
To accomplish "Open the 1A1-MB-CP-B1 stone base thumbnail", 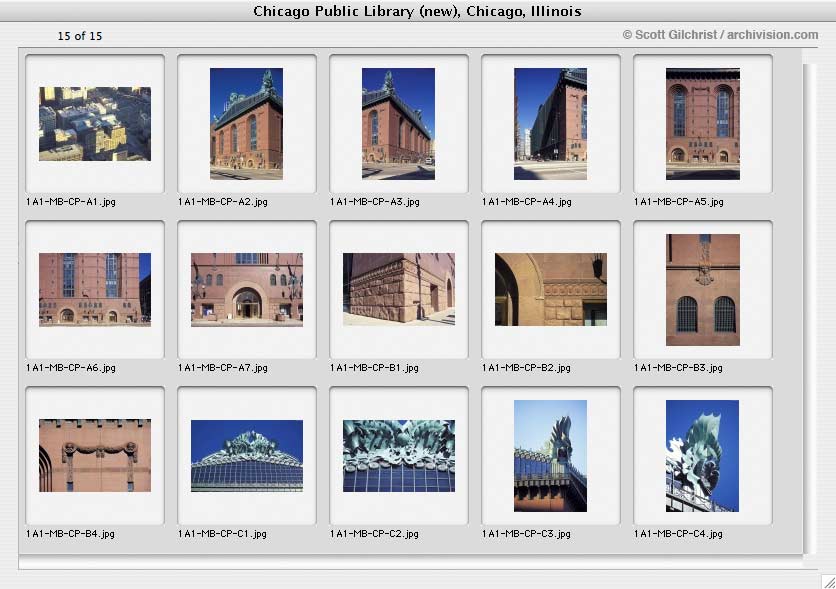I will click(x=399, y=289).
